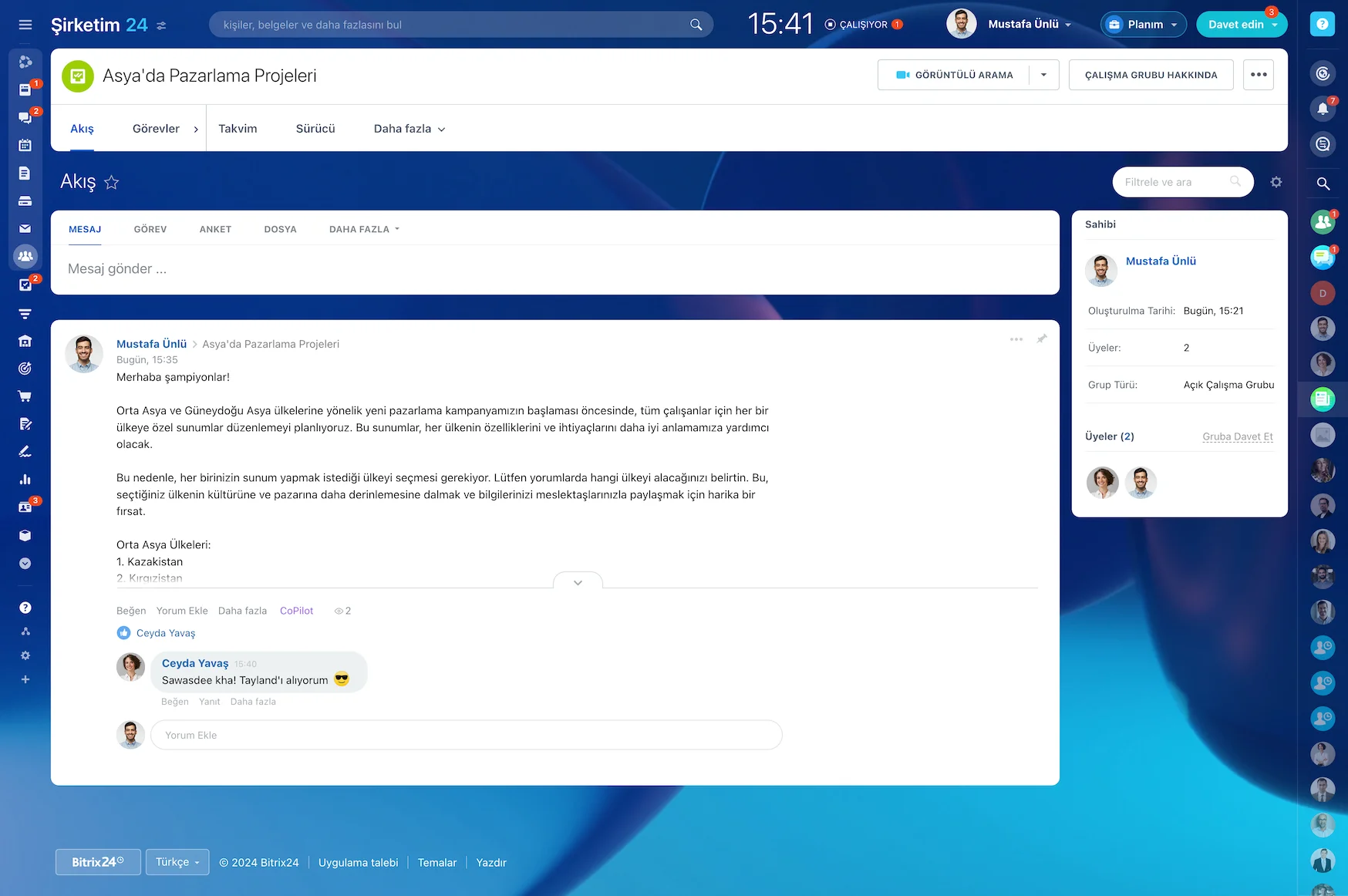Expand the Görevler submenu arrow

(x=196, y=129)
